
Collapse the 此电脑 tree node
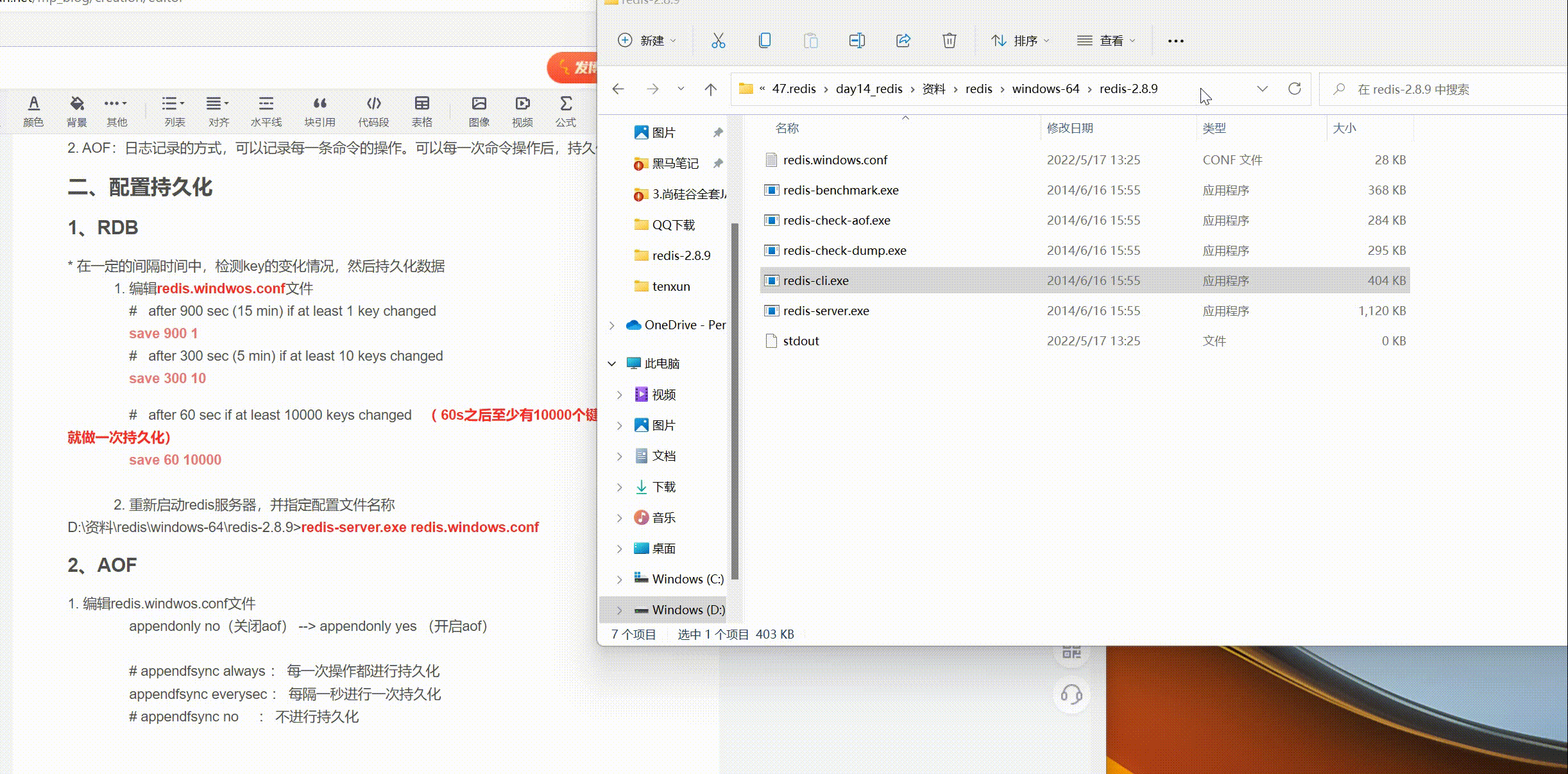pos(611,363)
